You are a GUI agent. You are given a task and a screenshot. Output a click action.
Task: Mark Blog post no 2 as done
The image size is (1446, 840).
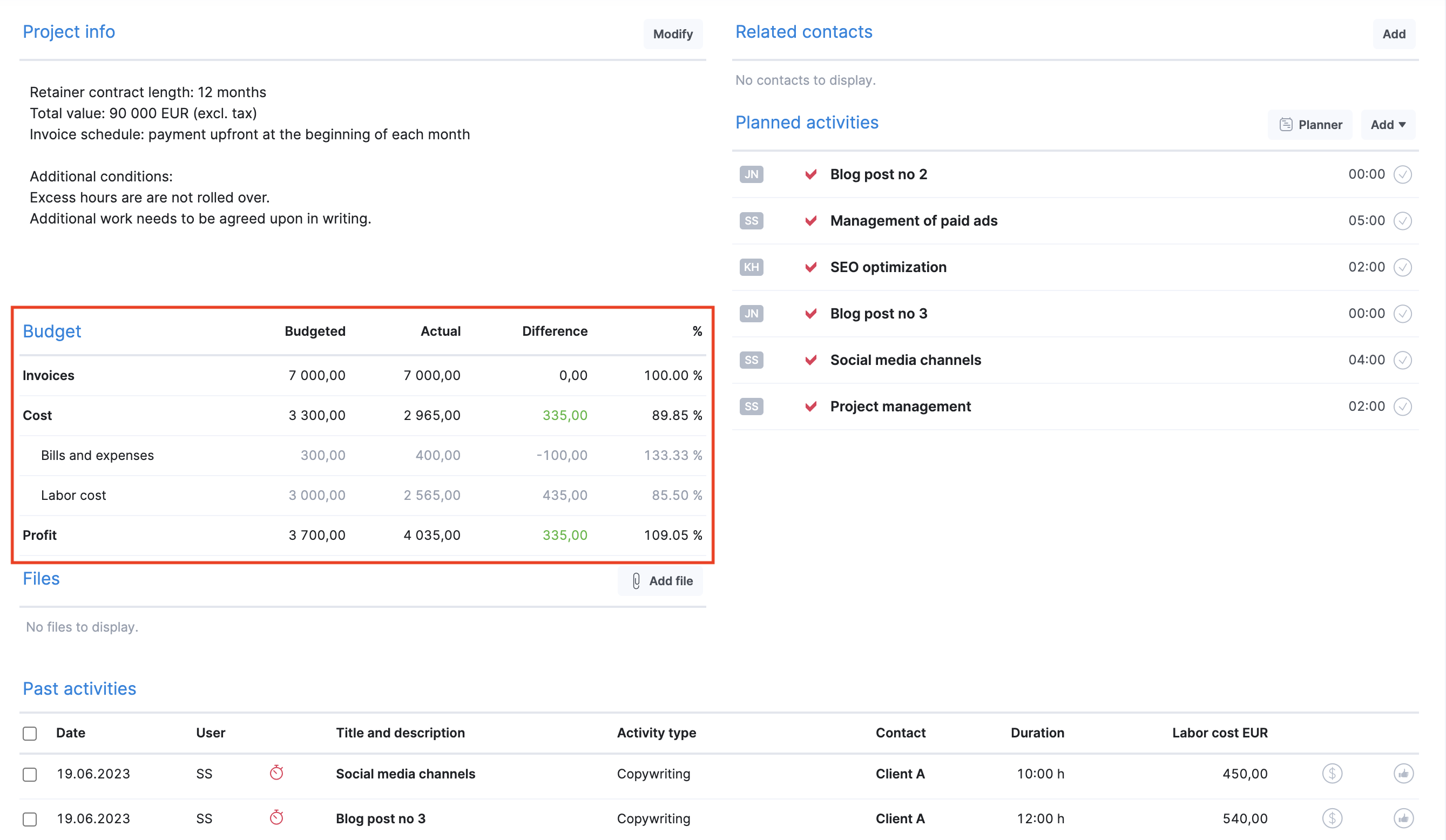point(1402,174)
